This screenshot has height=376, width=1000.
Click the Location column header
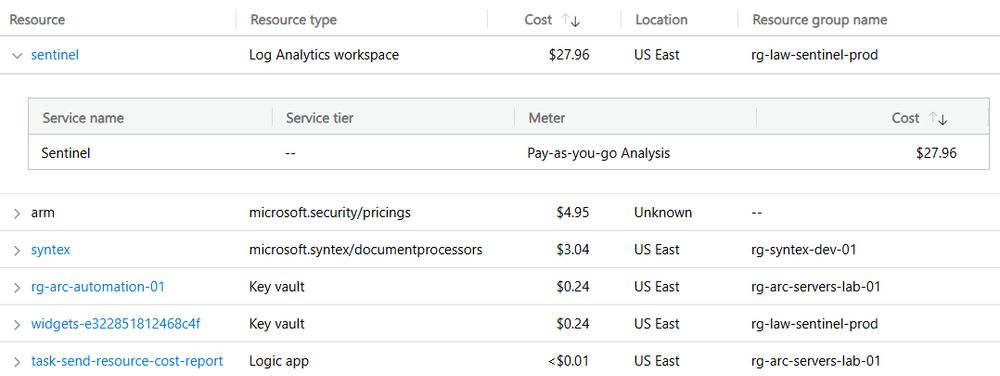661,20
